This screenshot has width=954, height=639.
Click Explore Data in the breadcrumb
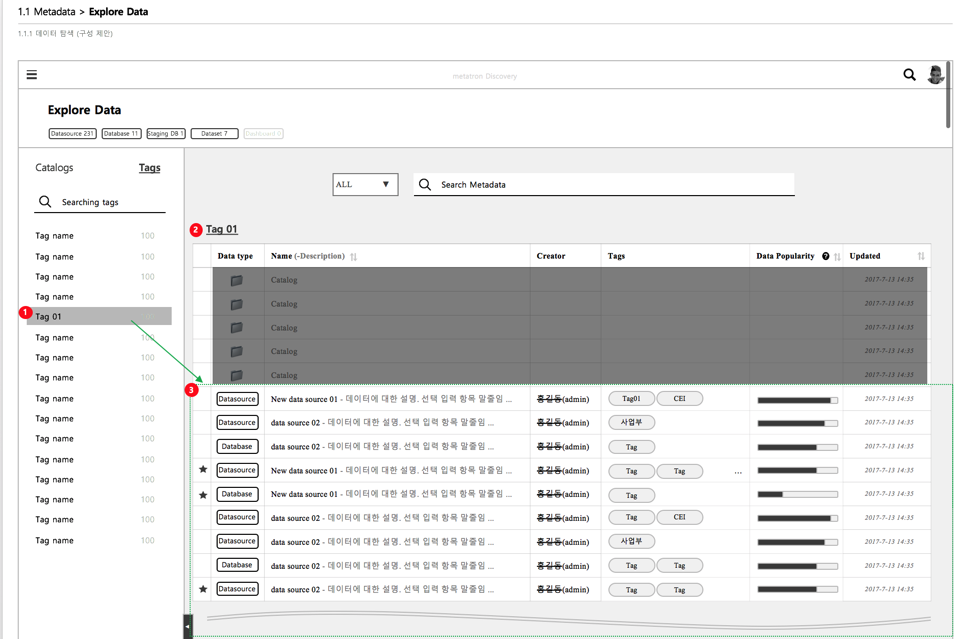pyautogui.click(x=119, y=12)
